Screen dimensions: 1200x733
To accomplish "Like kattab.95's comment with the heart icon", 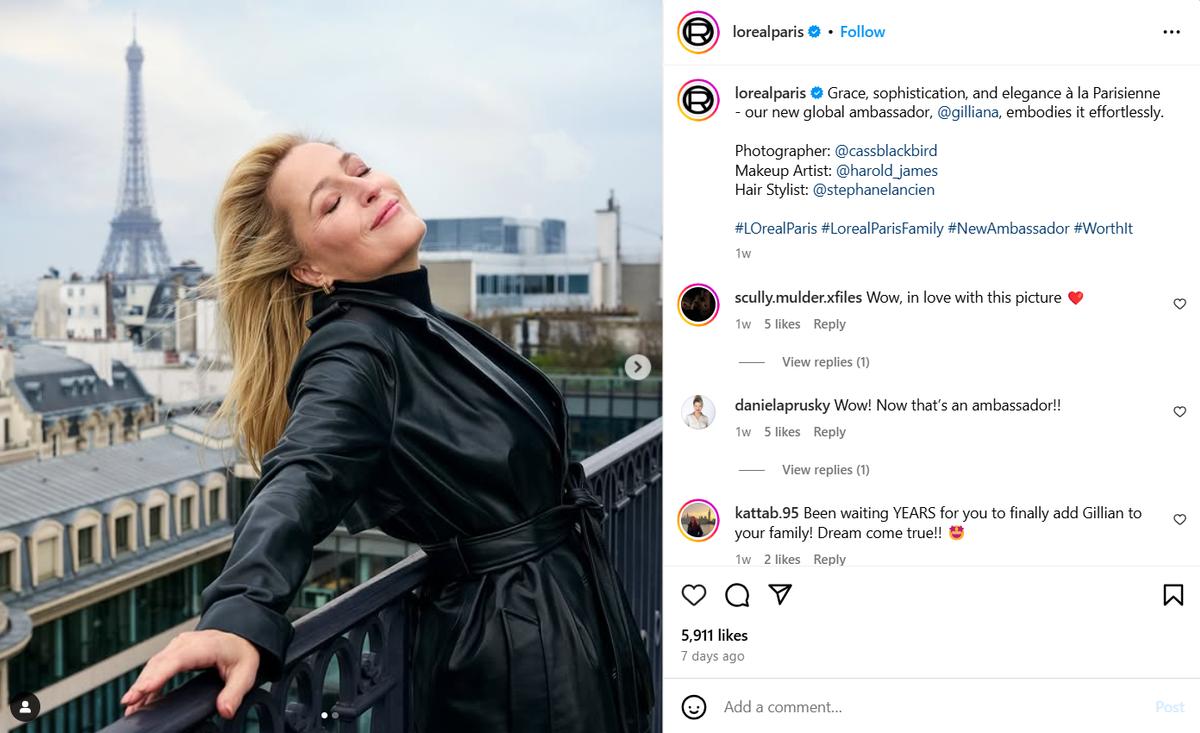I will tap(1180, 519).
